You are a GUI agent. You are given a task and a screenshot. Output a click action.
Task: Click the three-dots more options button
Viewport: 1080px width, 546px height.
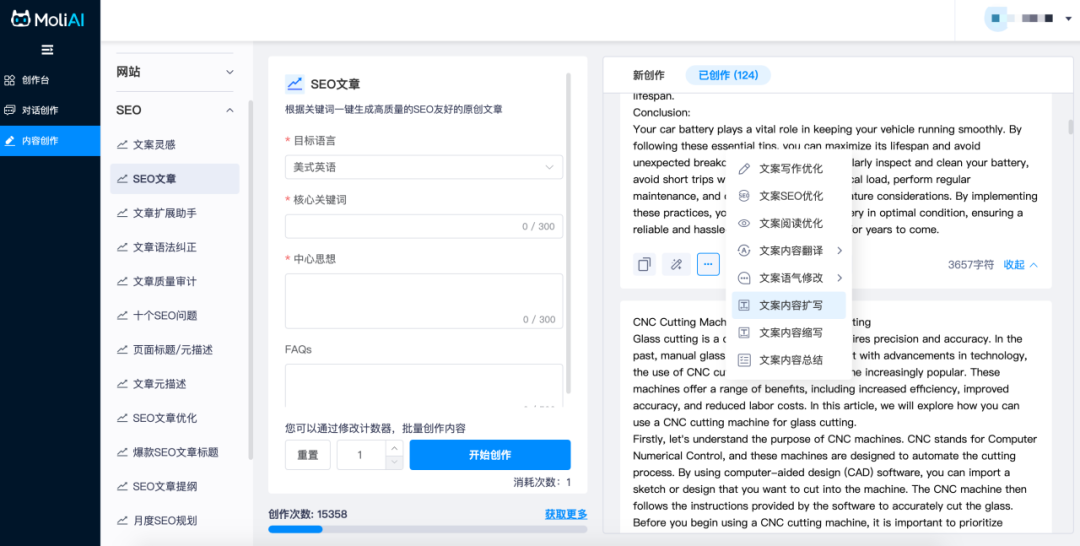pyautogui.click(x=708, y=264)
